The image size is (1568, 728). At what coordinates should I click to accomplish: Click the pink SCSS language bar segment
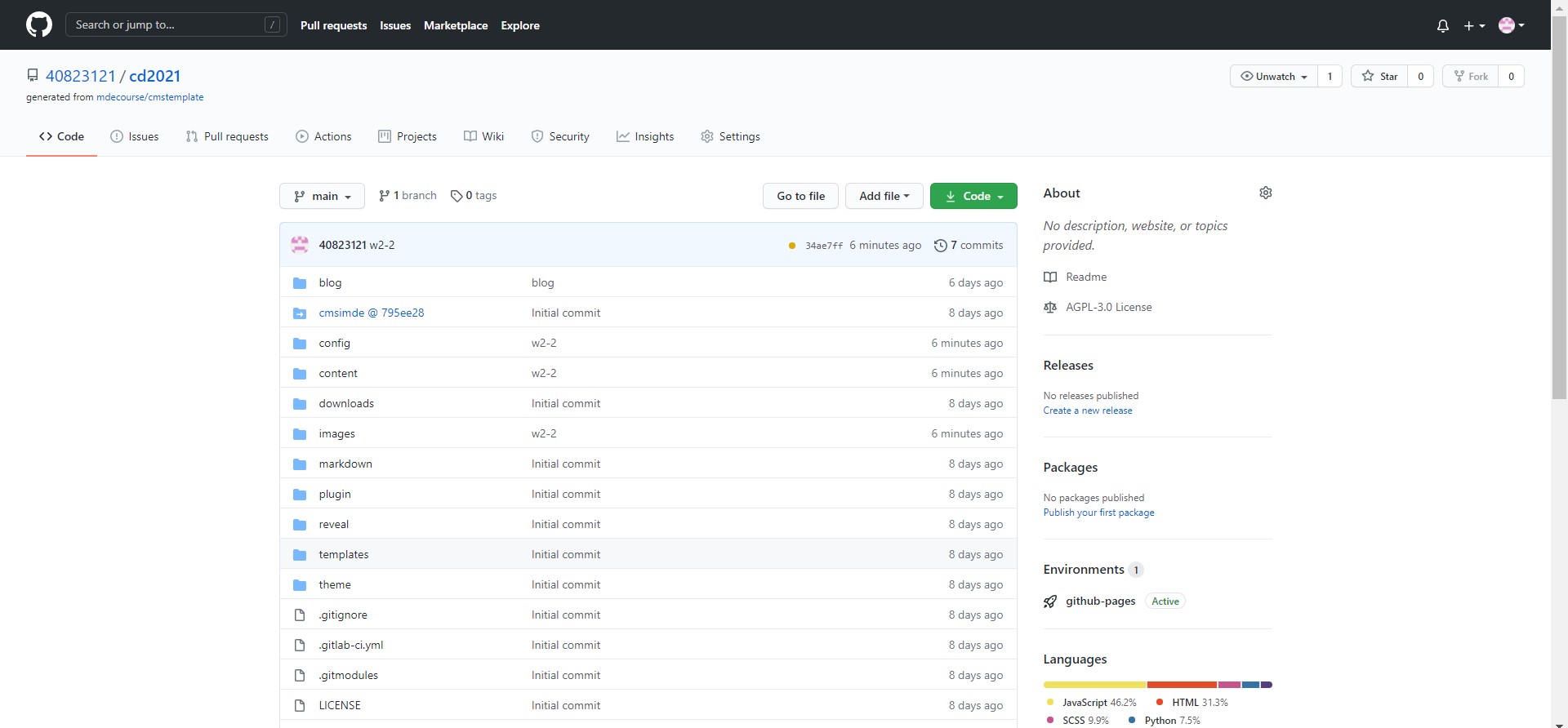click(x=1229, y=685)
